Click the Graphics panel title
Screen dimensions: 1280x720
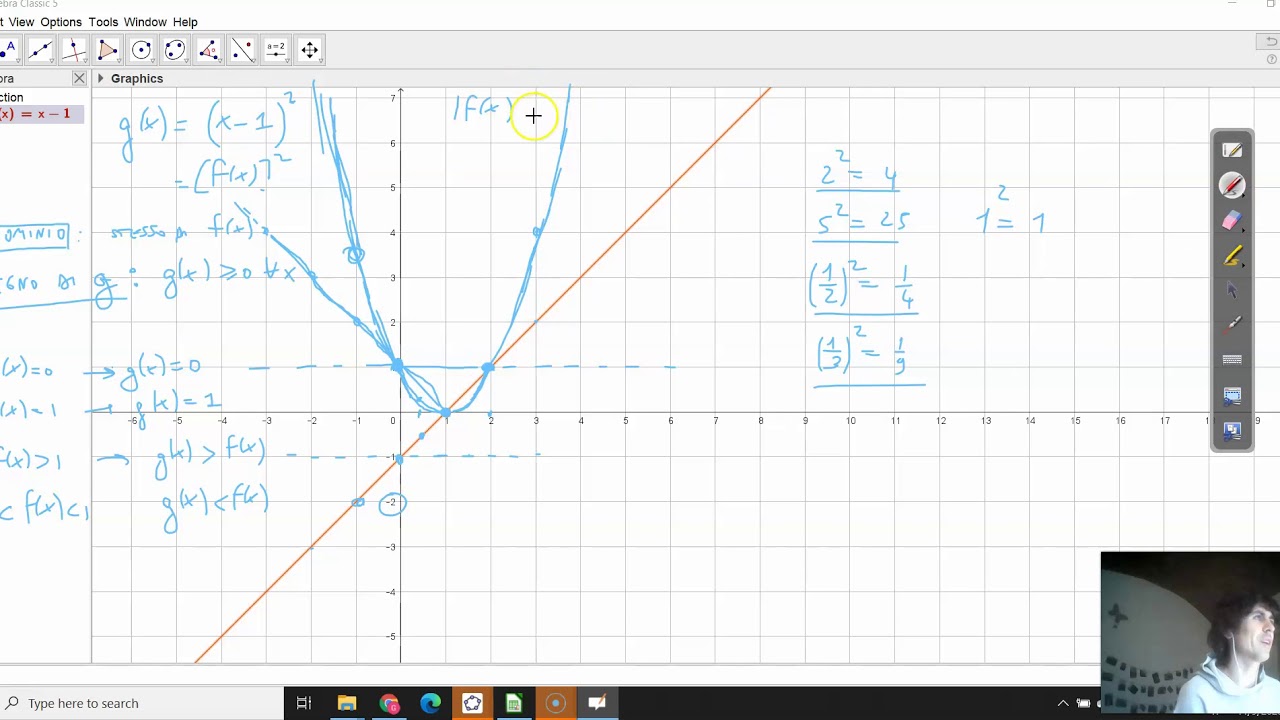click(x=137, y=78)
